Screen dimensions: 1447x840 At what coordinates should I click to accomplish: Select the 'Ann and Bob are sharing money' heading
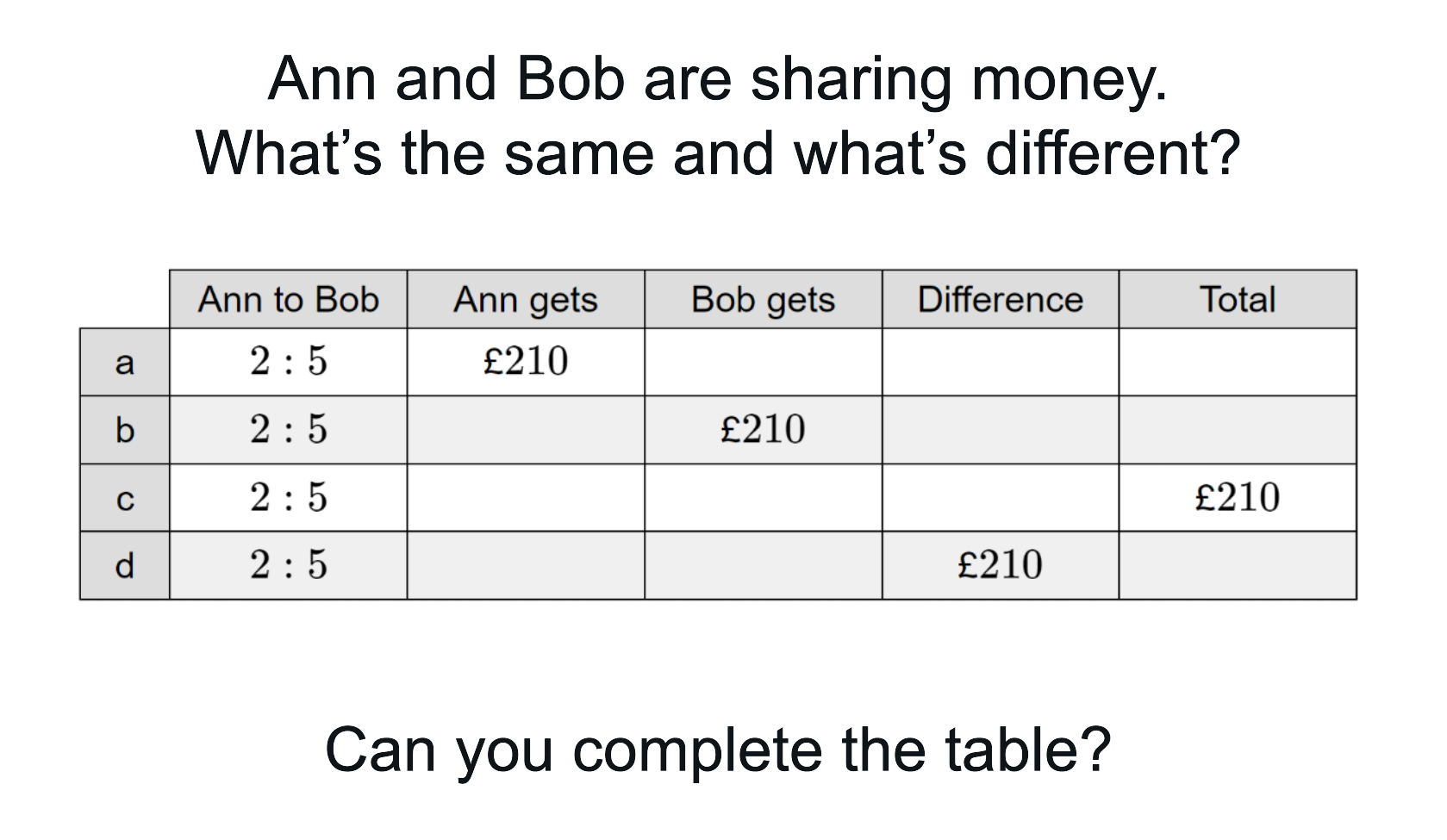pyautogui.click(x=718, y=79)
